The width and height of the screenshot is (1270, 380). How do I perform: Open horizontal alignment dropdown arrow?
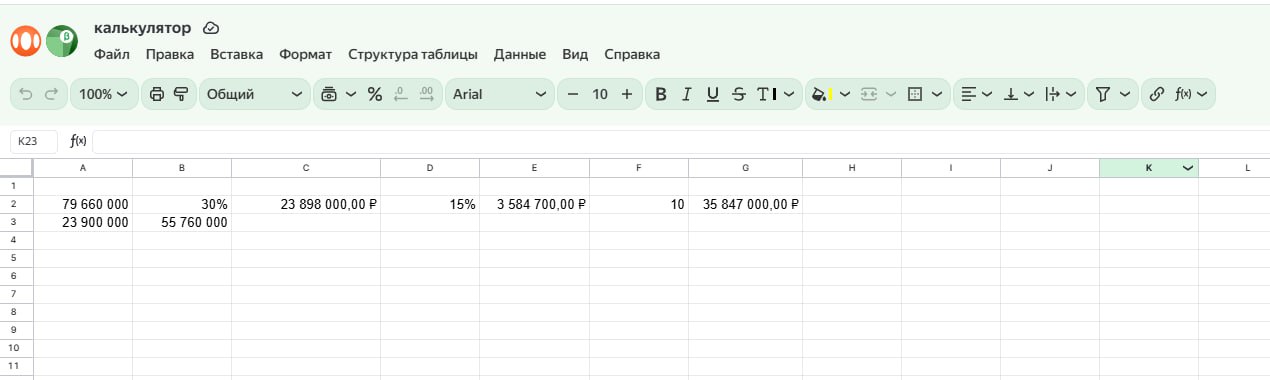pos(987,94)
